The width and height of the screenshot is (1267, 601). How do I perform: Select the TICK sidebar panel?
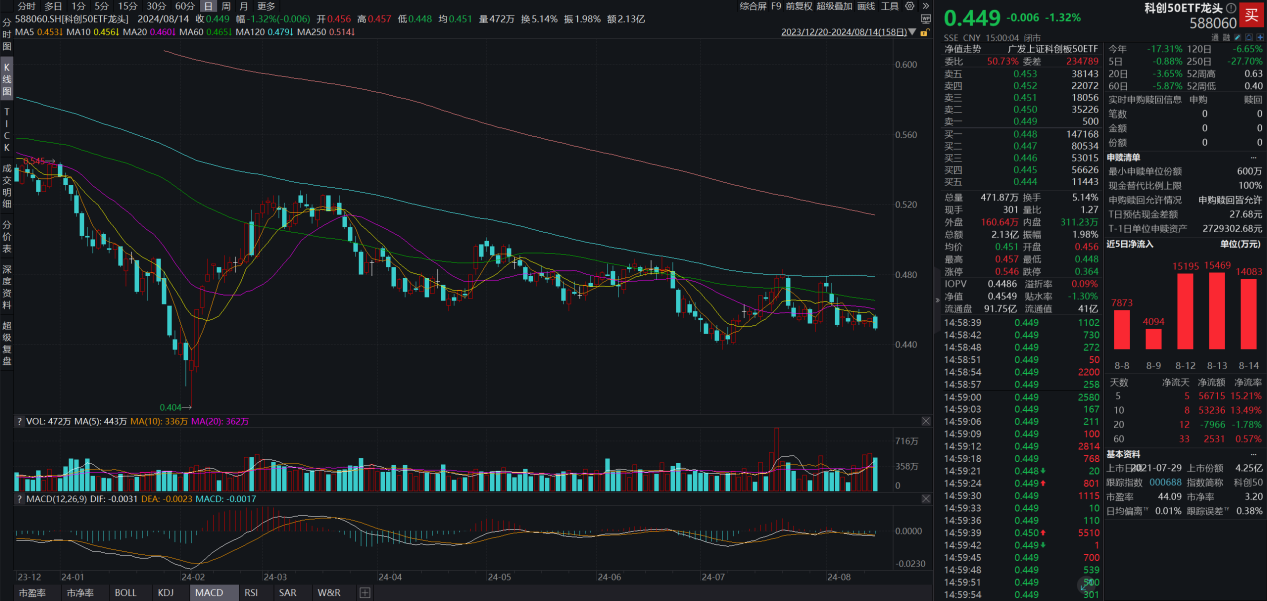pyautogui.click(x=6, y=129)
